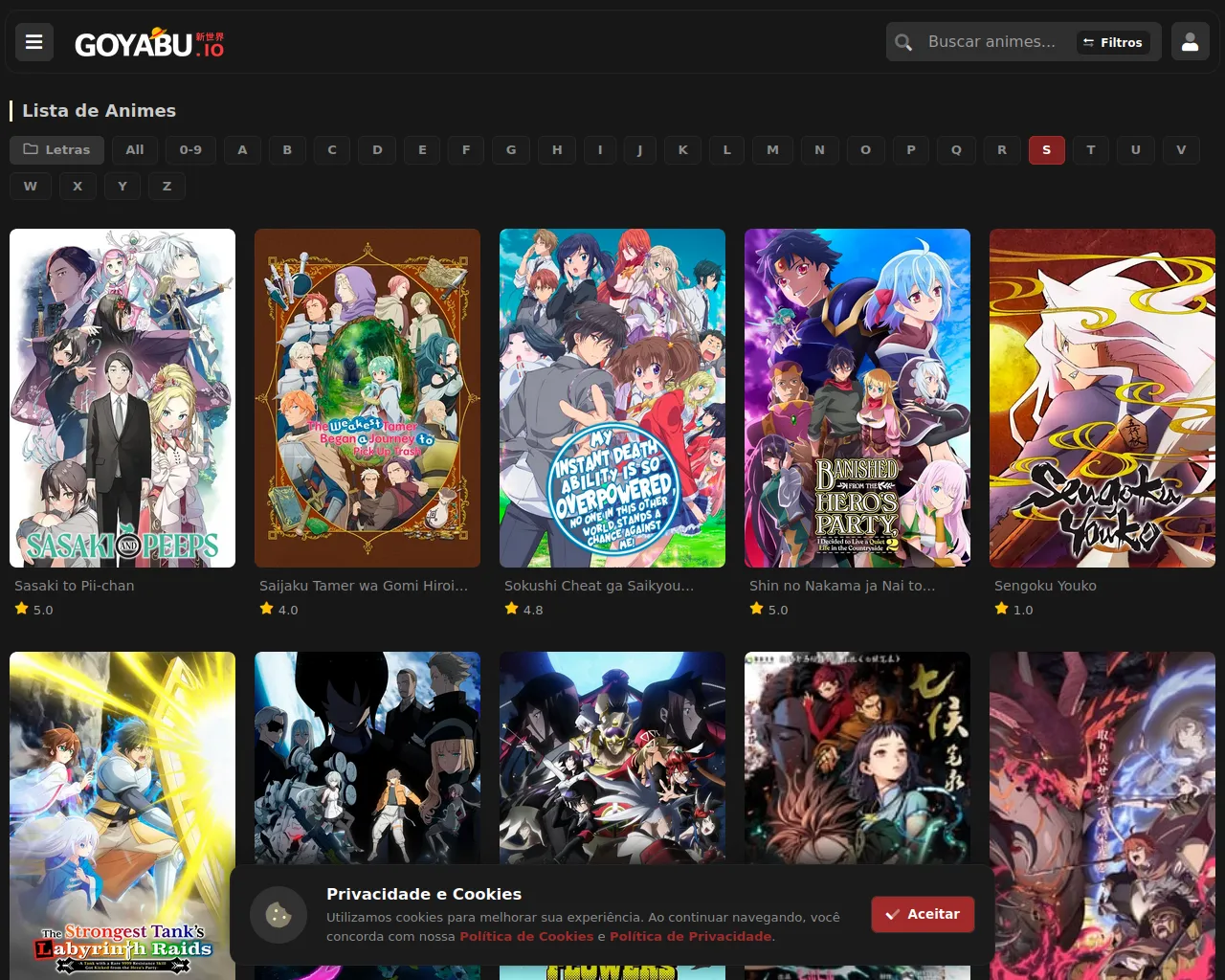The width and height of the screenshot is (1225, 980).
Task: Filter animes by letter A
Action: coord(242,149)
